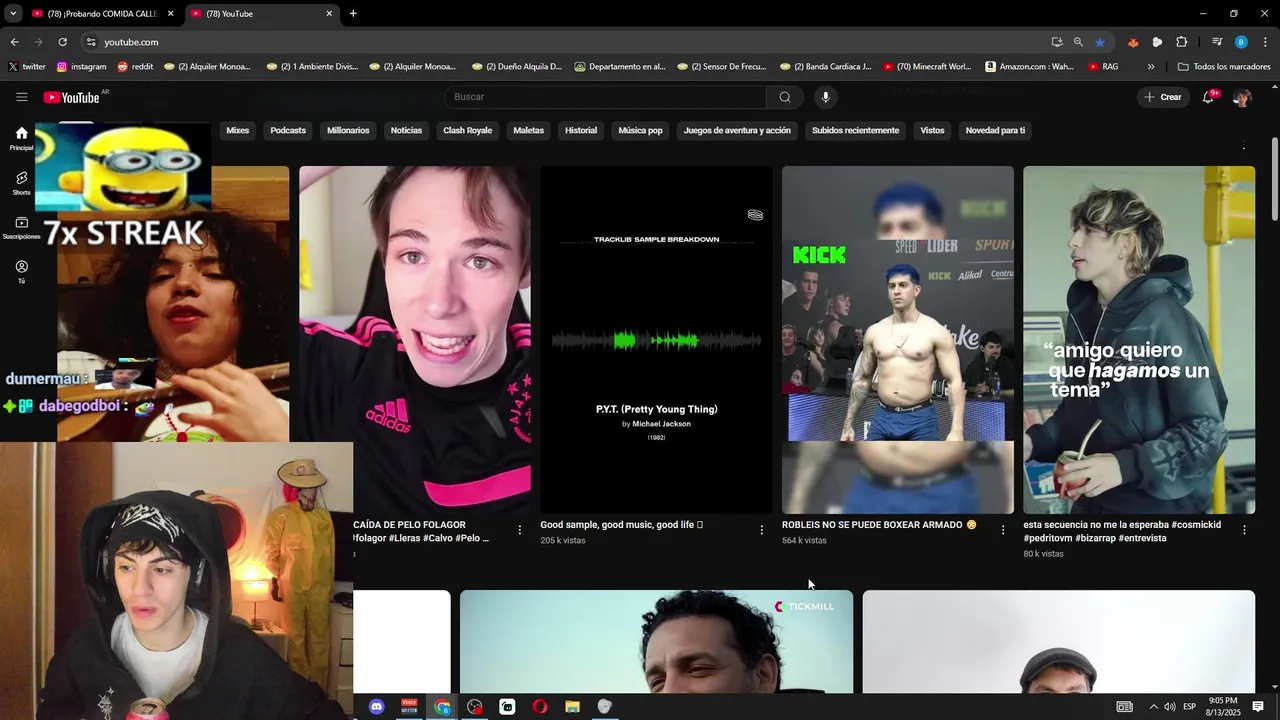Viewport: 1280px width, 720px height.
Task: Open the RAG bookmark
Action: (x=1103, y=67)
